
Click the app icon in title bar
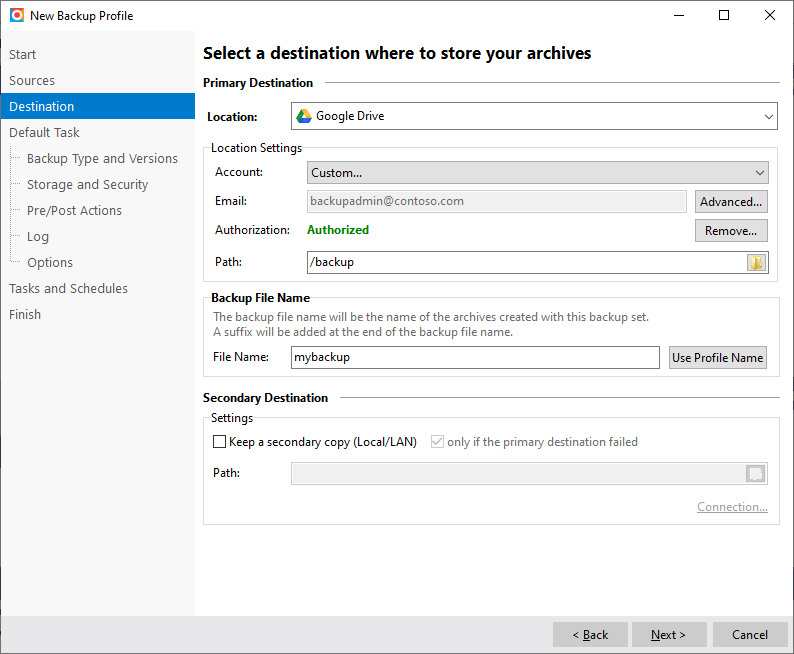16,16
